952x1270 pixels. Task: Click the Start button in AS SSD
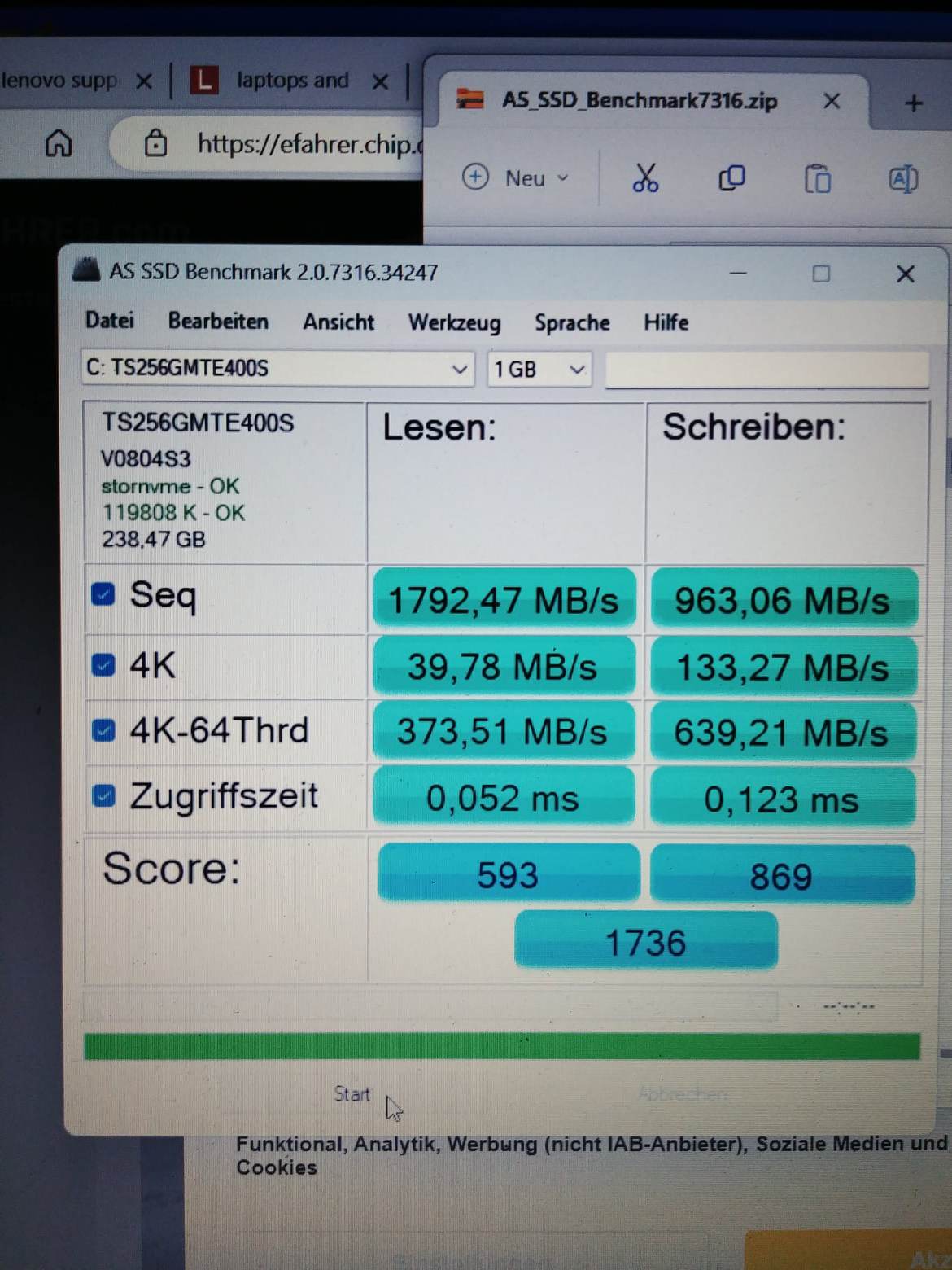coord(352,1094)
